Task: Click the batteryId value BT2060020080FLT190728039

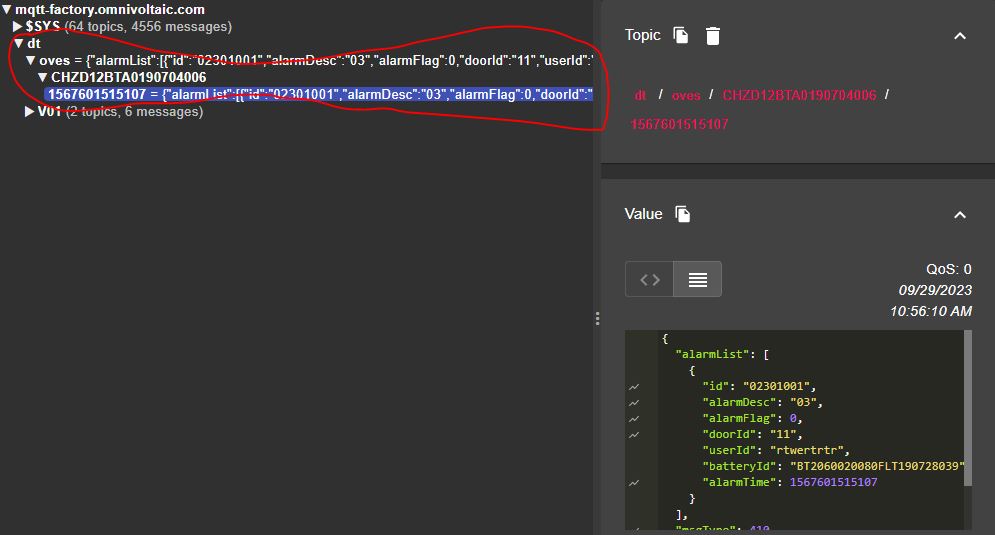Action: [x=877, y=466]
